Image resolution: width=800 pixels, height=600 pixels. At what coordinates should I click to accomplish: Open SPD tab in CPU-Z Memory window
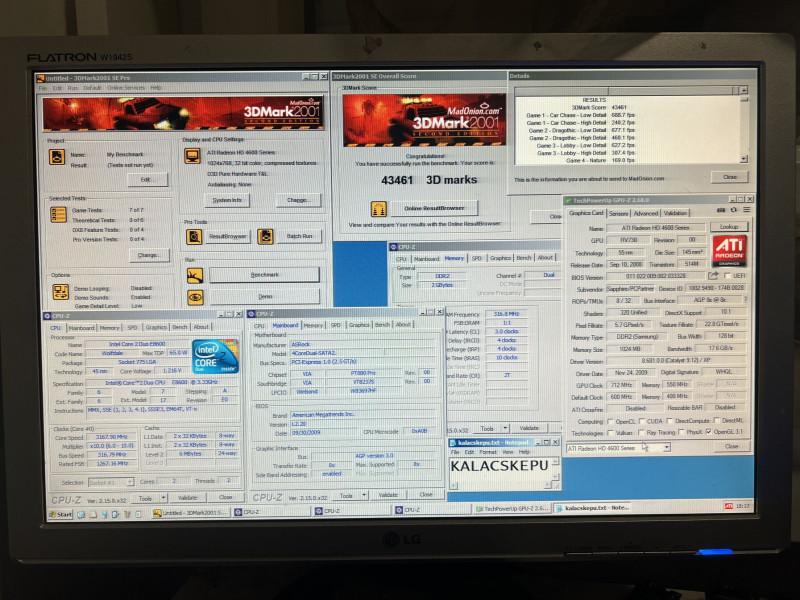[x=477, y=258]
